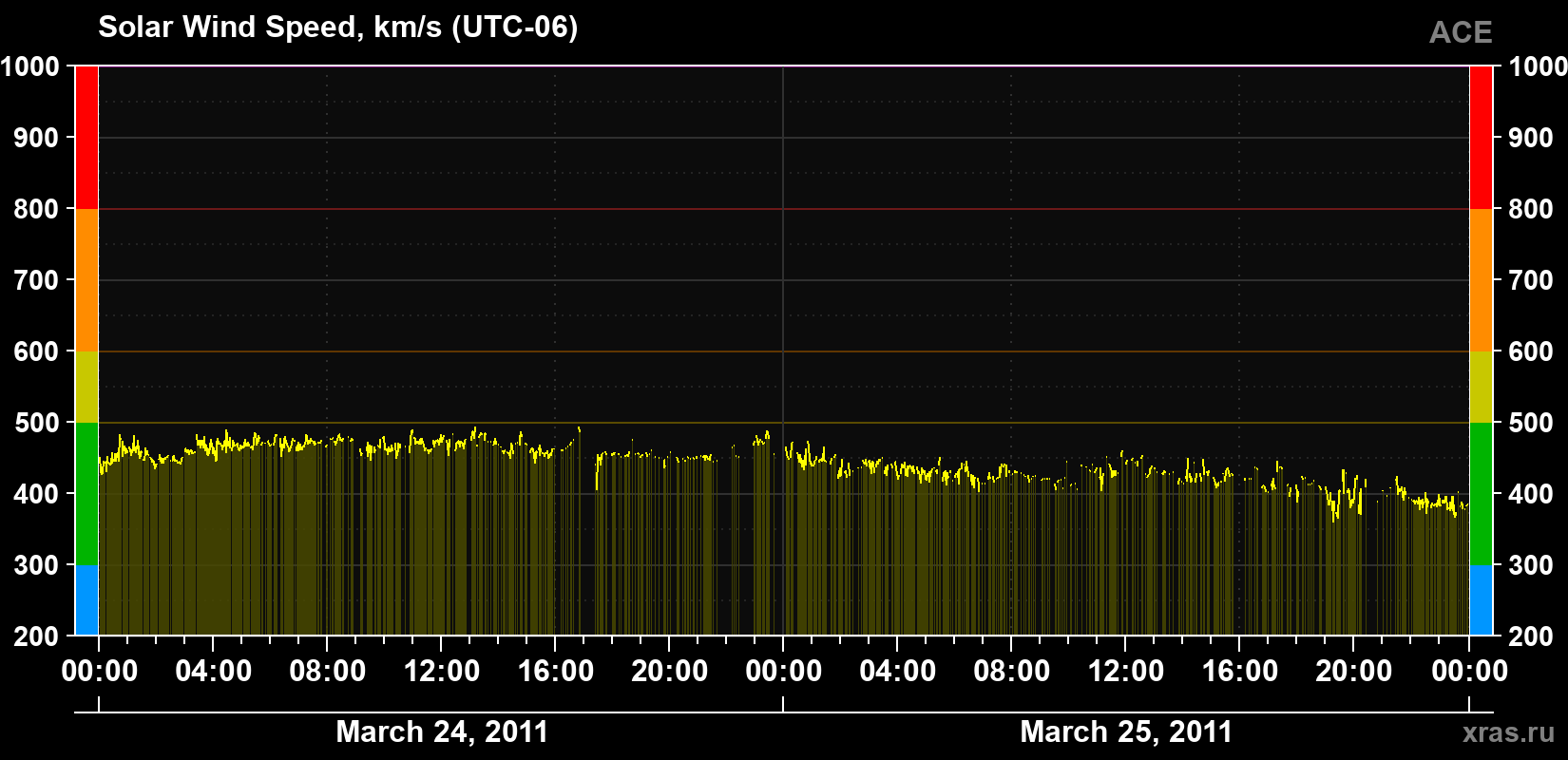Click the "500" label on the left axis
Screen dimensions: 1568x760
[37, 423]
